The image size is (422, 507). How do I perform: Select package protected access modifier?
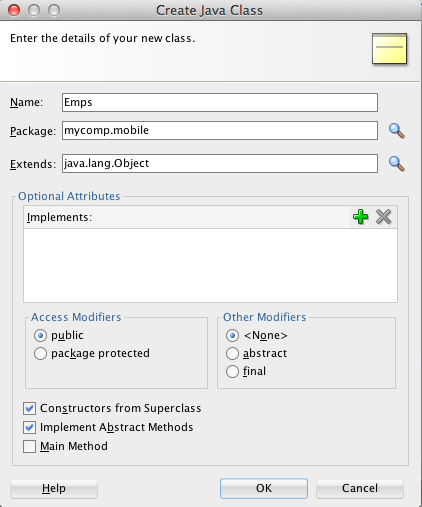pos(40,353)
